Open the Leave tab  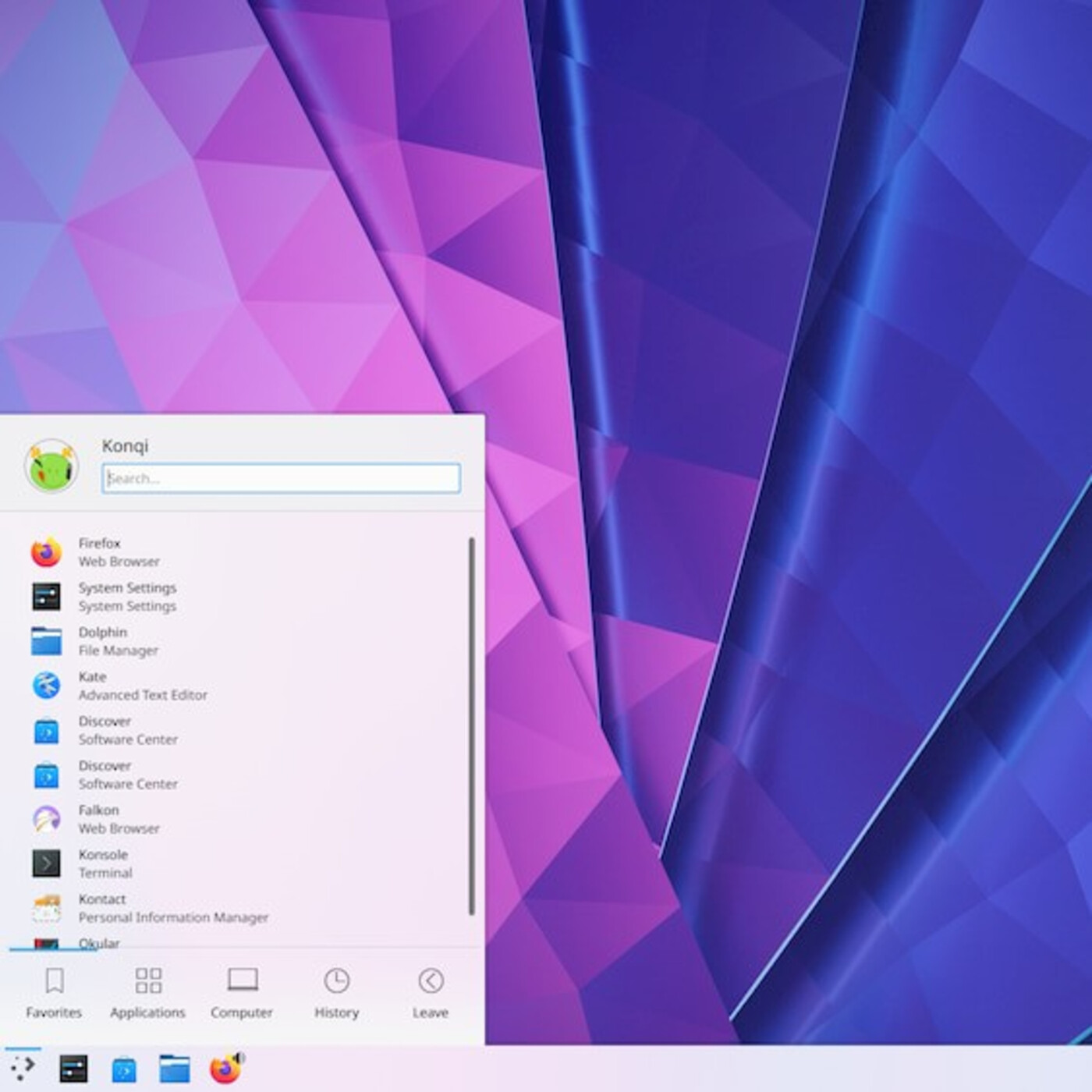pos(431,994)
